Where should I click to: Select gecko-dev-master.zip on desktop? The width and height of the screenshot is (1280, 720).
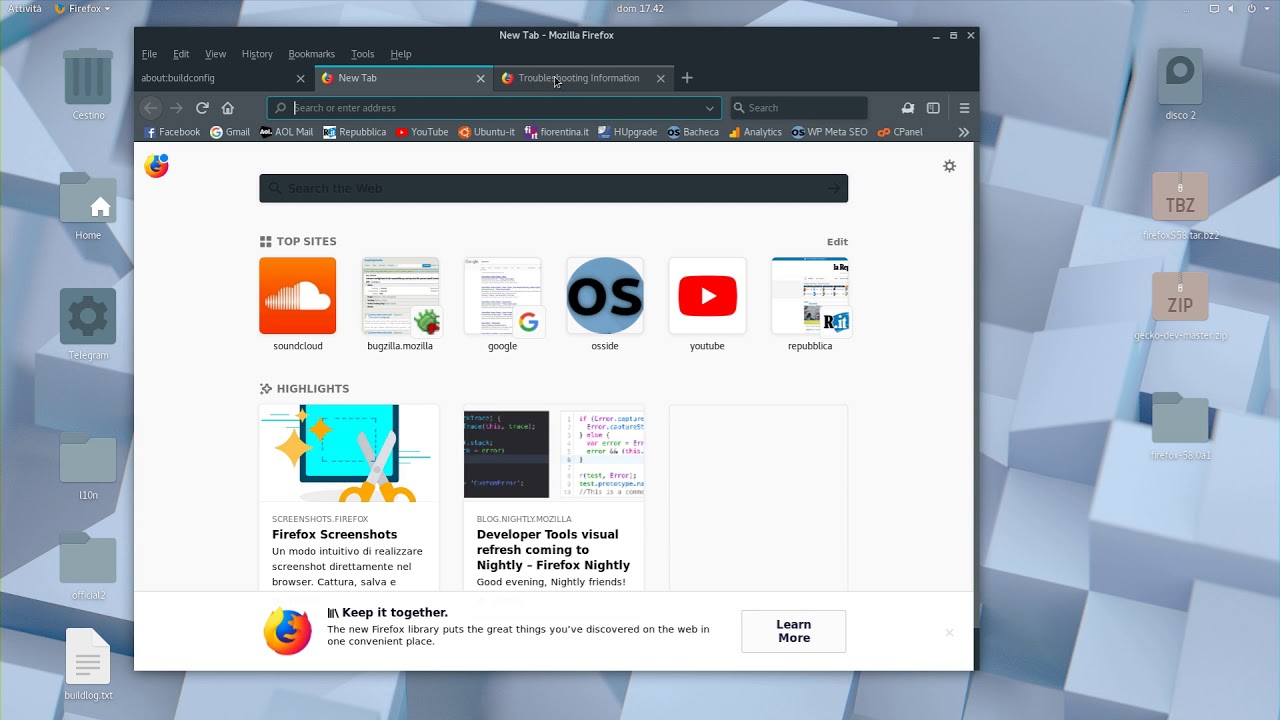point(1180,306)
